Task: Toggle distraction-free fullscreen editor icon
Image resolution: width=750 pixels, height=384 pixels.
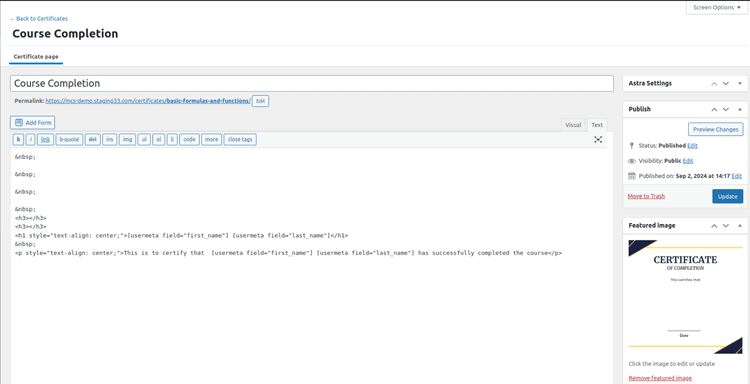Action: (598, 139)
